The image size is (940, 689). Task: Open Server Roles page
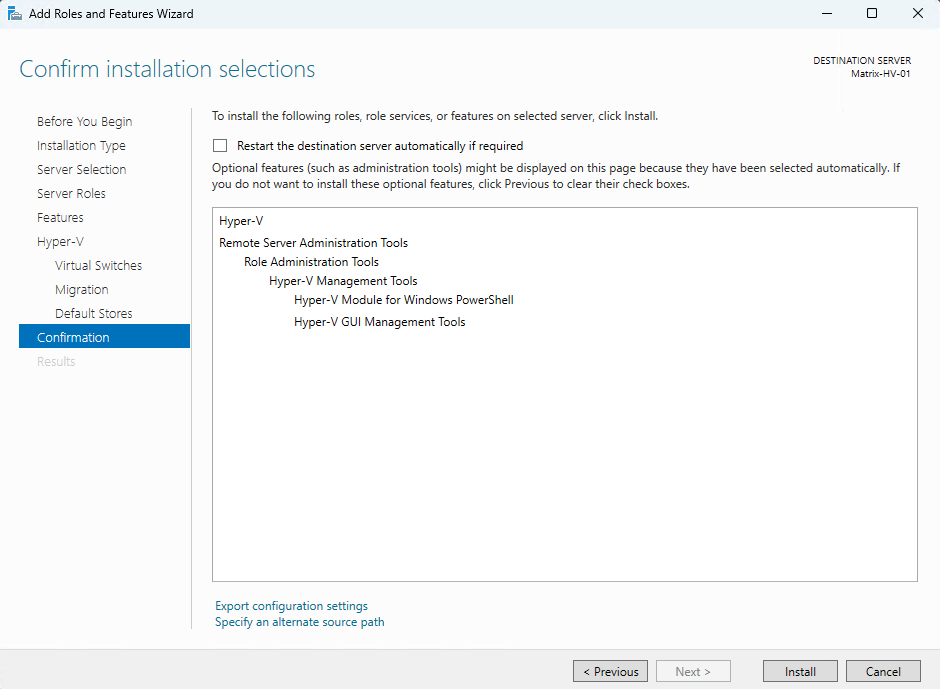(x=71, y=194)
